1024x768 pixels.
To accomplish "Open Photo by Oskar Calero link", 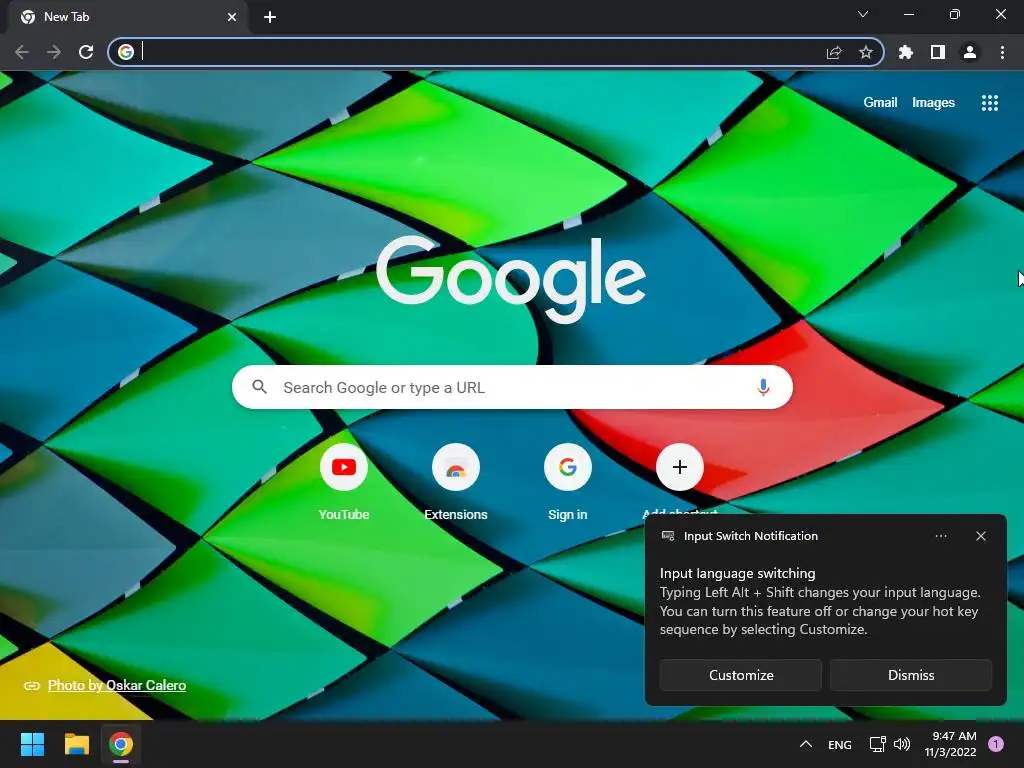I will tap(117, 685).
